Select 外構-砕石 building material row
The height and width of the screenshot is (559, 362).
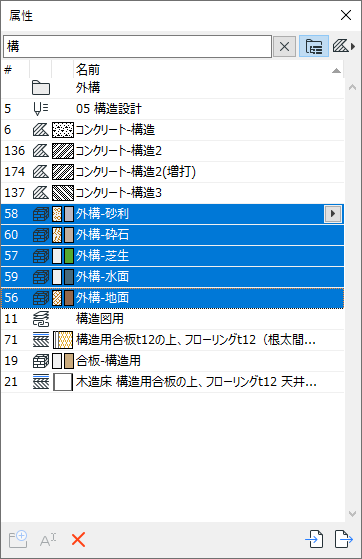173,235
